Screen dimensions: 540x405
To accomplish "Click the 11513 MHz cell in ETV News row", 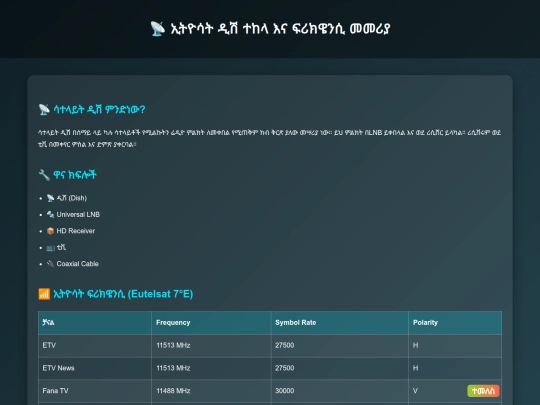I will coord(211,368).
